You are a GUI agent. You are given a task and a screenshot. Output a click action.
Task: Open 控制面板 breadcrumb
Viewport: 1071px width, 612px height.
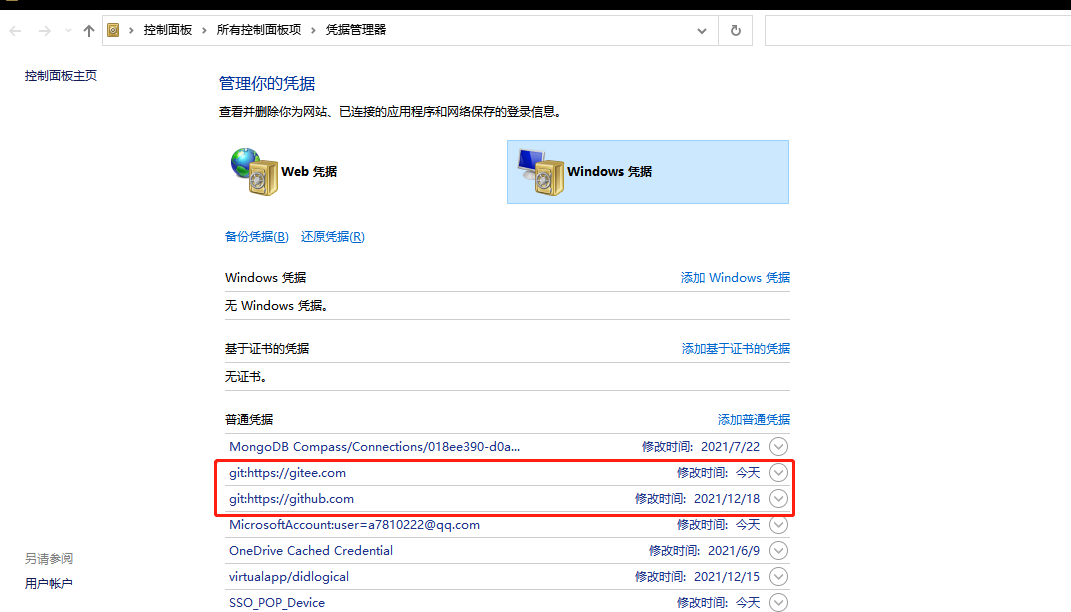(168, 30)
